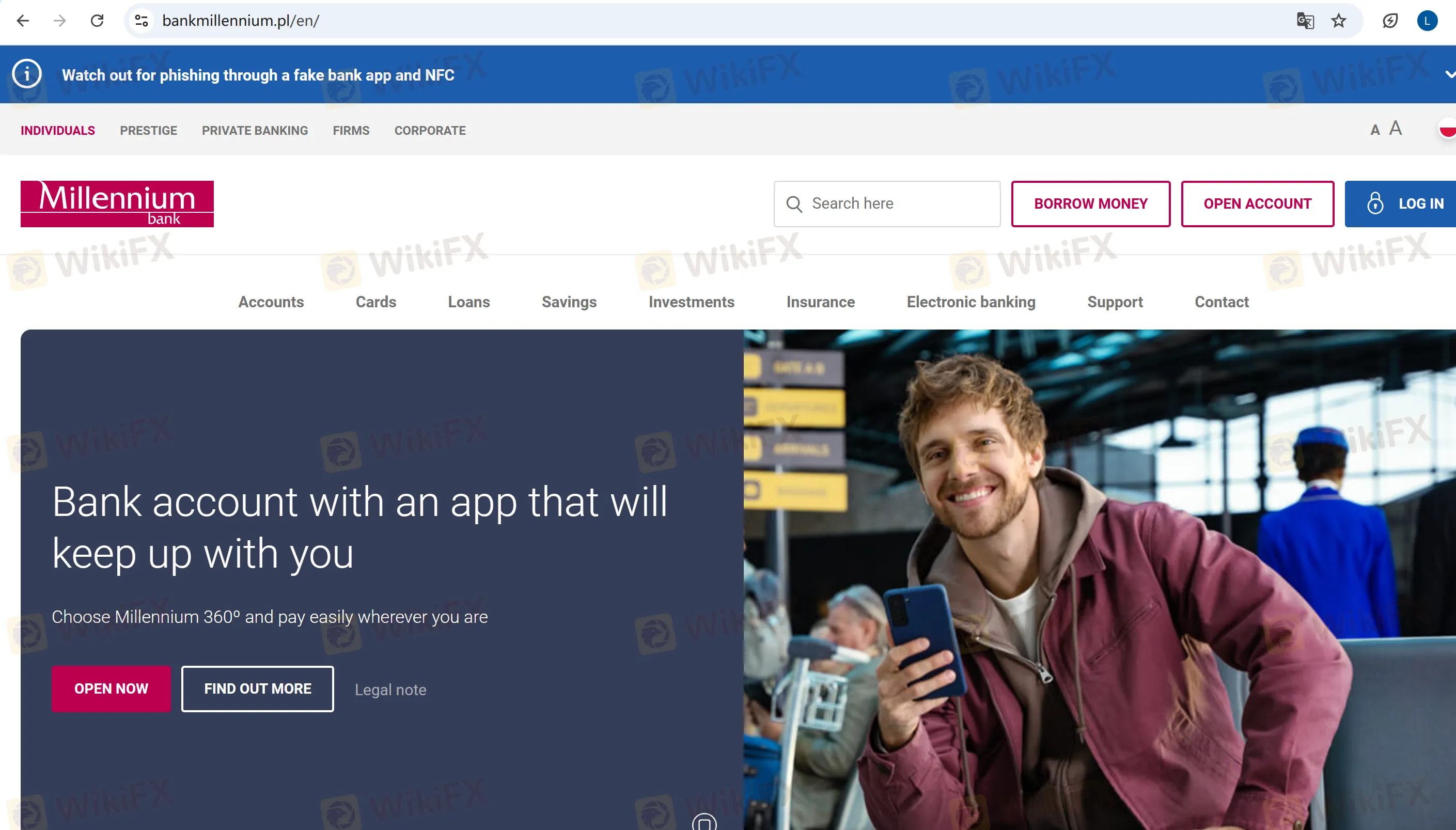1456x830 pixels.
Task: Click into the Search here field
Action: (889, 203)
